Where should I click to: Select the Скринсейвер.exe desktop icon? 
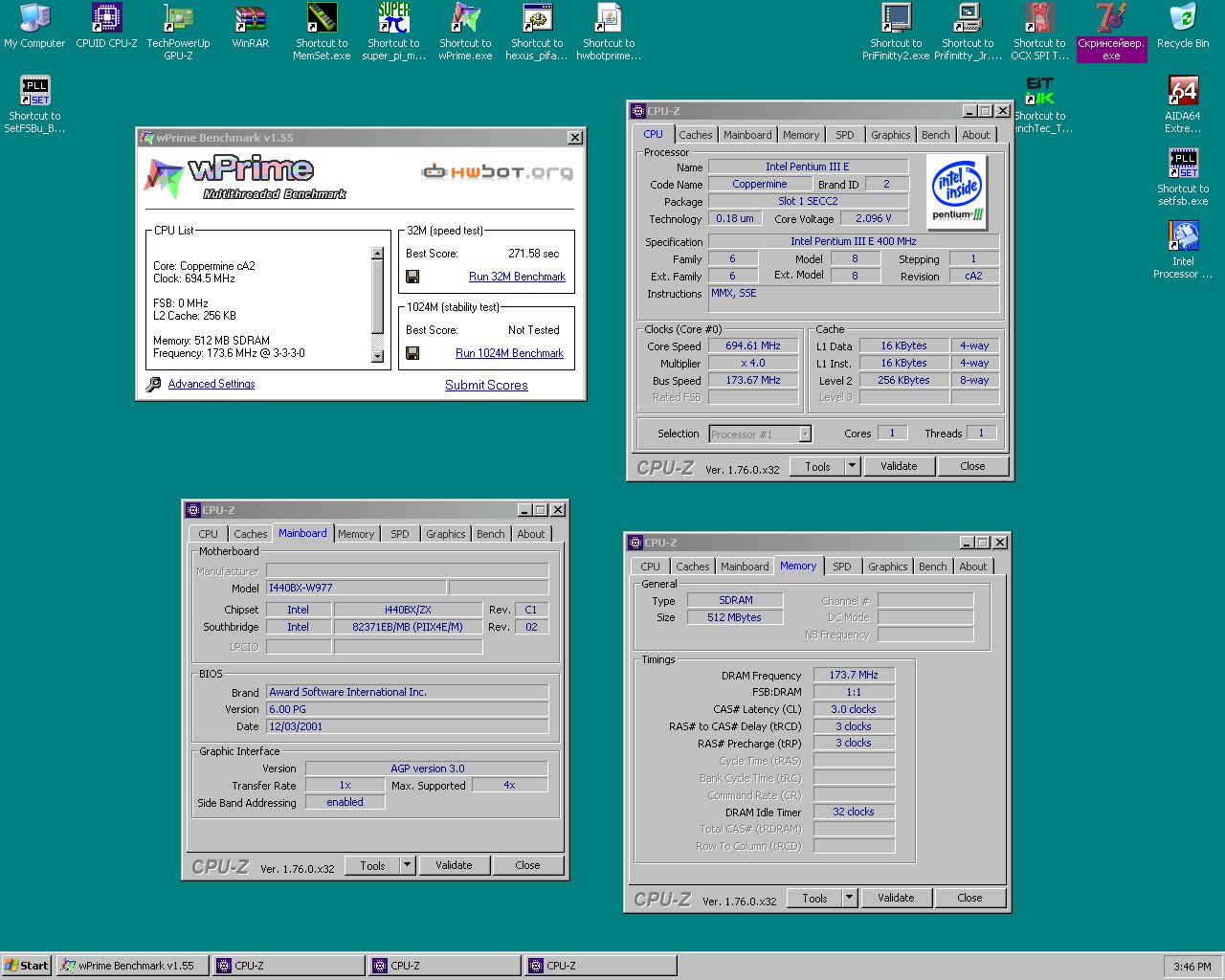[x=1111, y=33]
